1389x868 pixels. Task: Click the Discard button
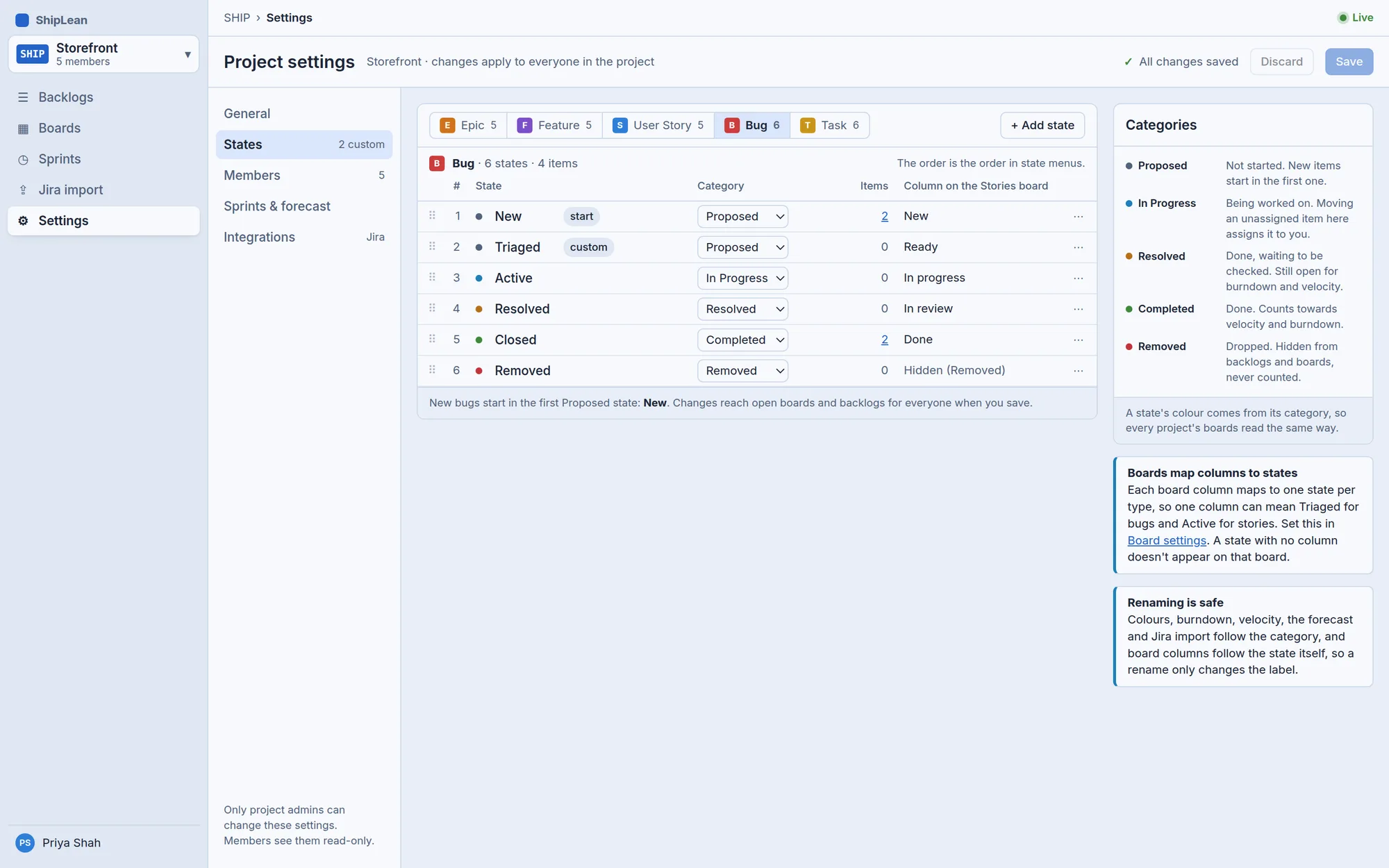[1281, 62]
